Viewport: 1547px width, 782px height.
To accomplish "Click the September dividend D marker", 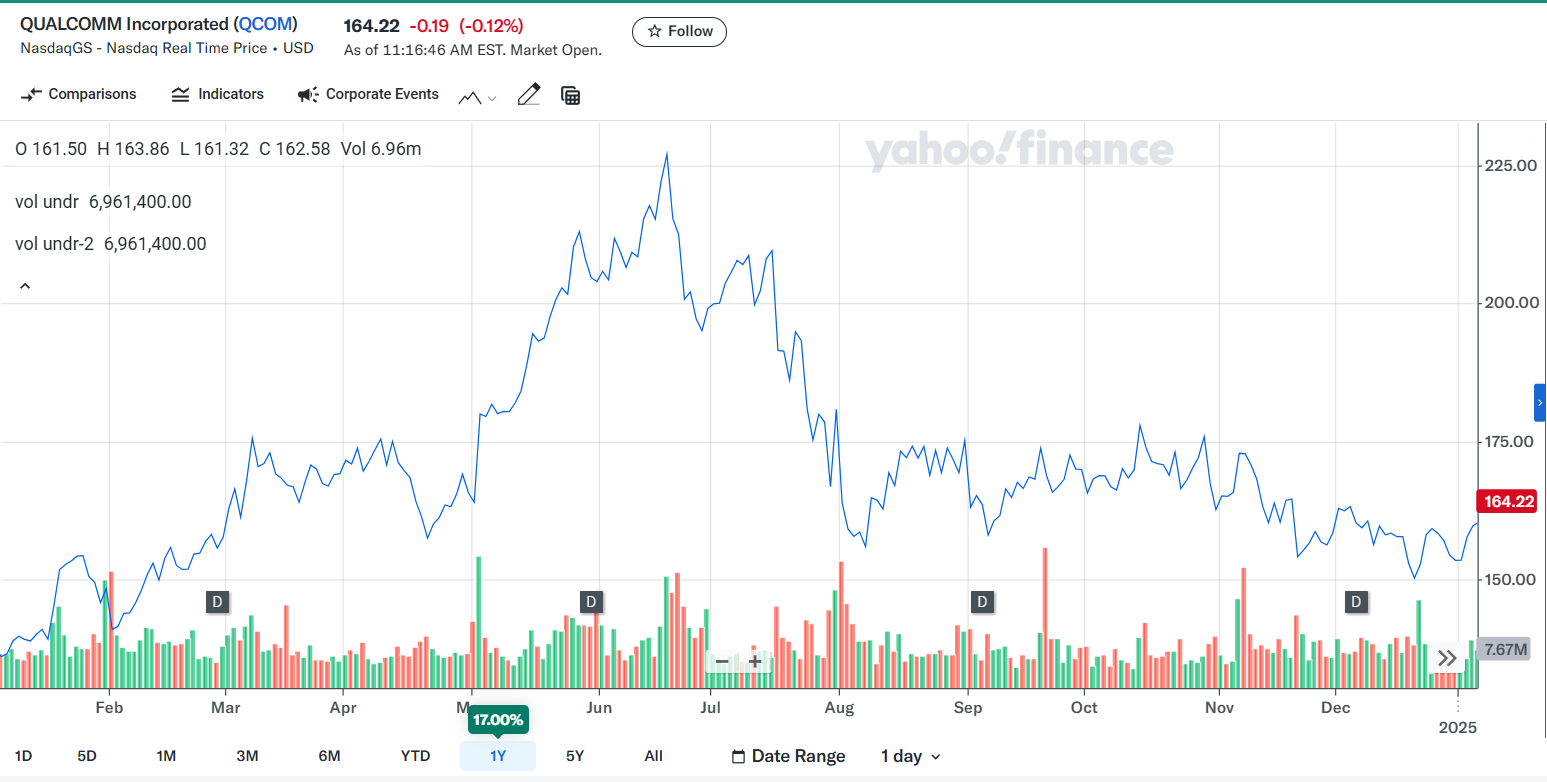I will tap(983, 601).
